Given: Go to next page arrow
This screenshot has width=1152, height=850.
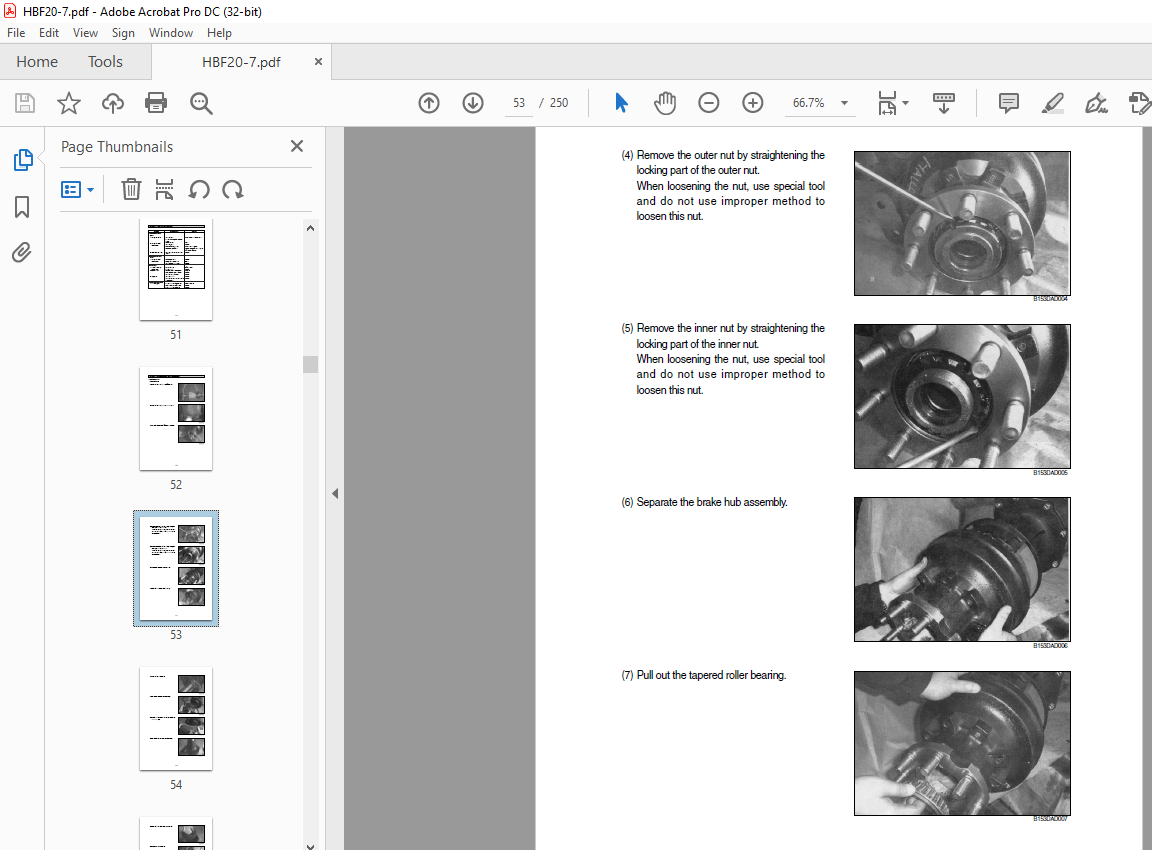Looking at the screenshot, I should [x=473, y=103].
